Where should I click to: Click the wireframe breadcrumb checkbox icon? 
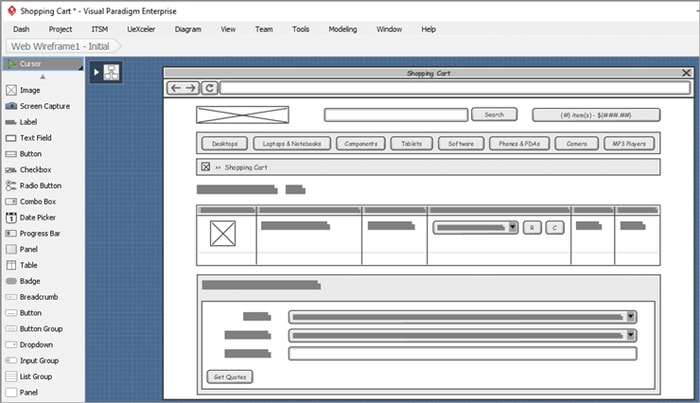point(206,167)
